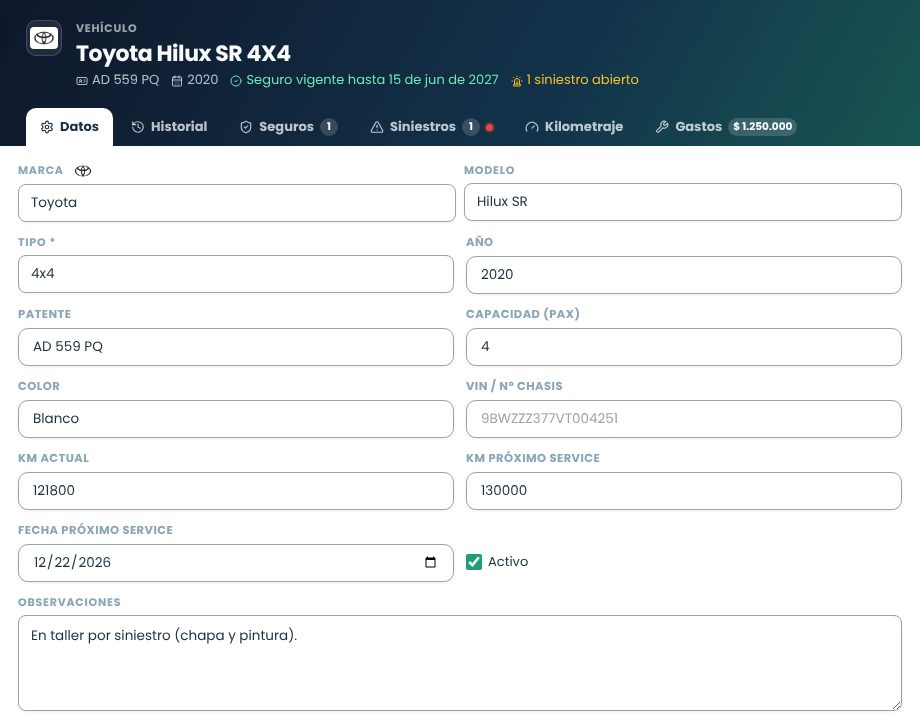The height and width of the screenshot is (720, 920).
Task: Click the Patente field AD 559 PQ
Action: (236, 347)
